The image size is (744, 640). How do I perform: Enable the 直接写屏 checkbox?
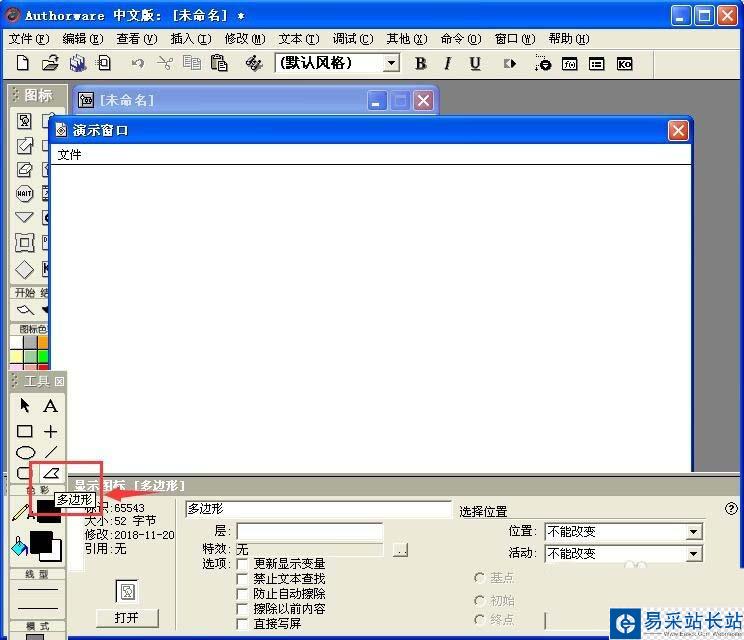[x=242, y=623]
